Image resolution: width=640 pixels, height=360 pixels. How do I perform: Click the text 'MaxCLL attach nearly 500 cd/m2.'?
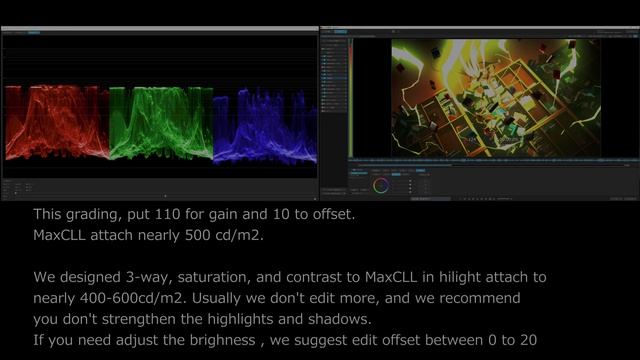coord(149,236)
